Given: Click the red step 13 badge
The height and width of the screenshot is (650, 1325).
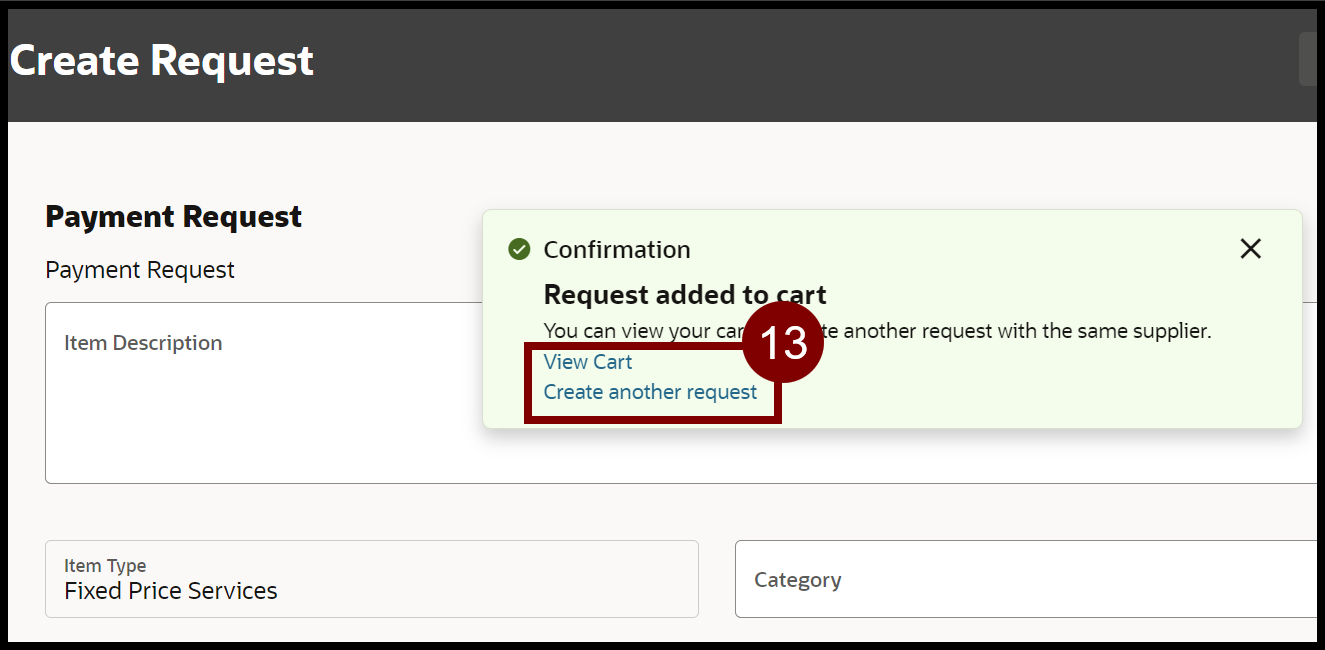Looking at the screenshot, I should click(x=783, y=343).
